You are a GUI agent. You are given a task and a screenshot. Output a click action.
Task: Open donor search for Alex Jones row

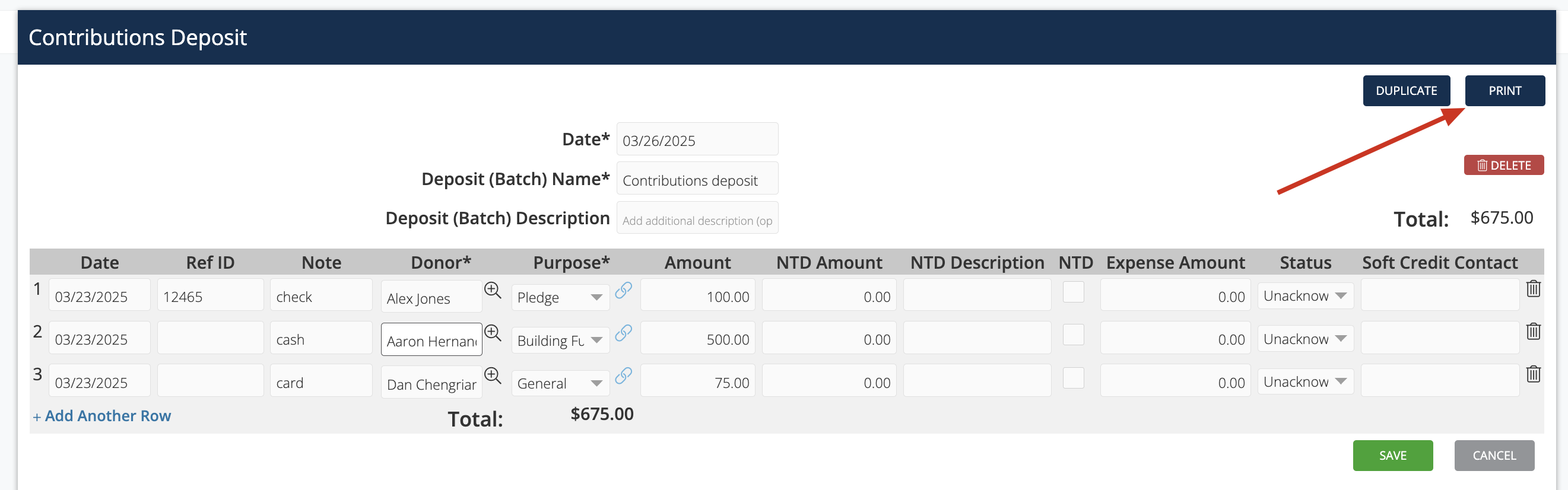point(493,290)
